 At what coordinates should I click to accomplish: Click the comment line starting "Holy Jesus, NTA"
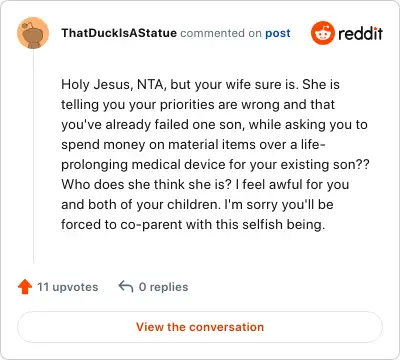(x=200, y=84)
